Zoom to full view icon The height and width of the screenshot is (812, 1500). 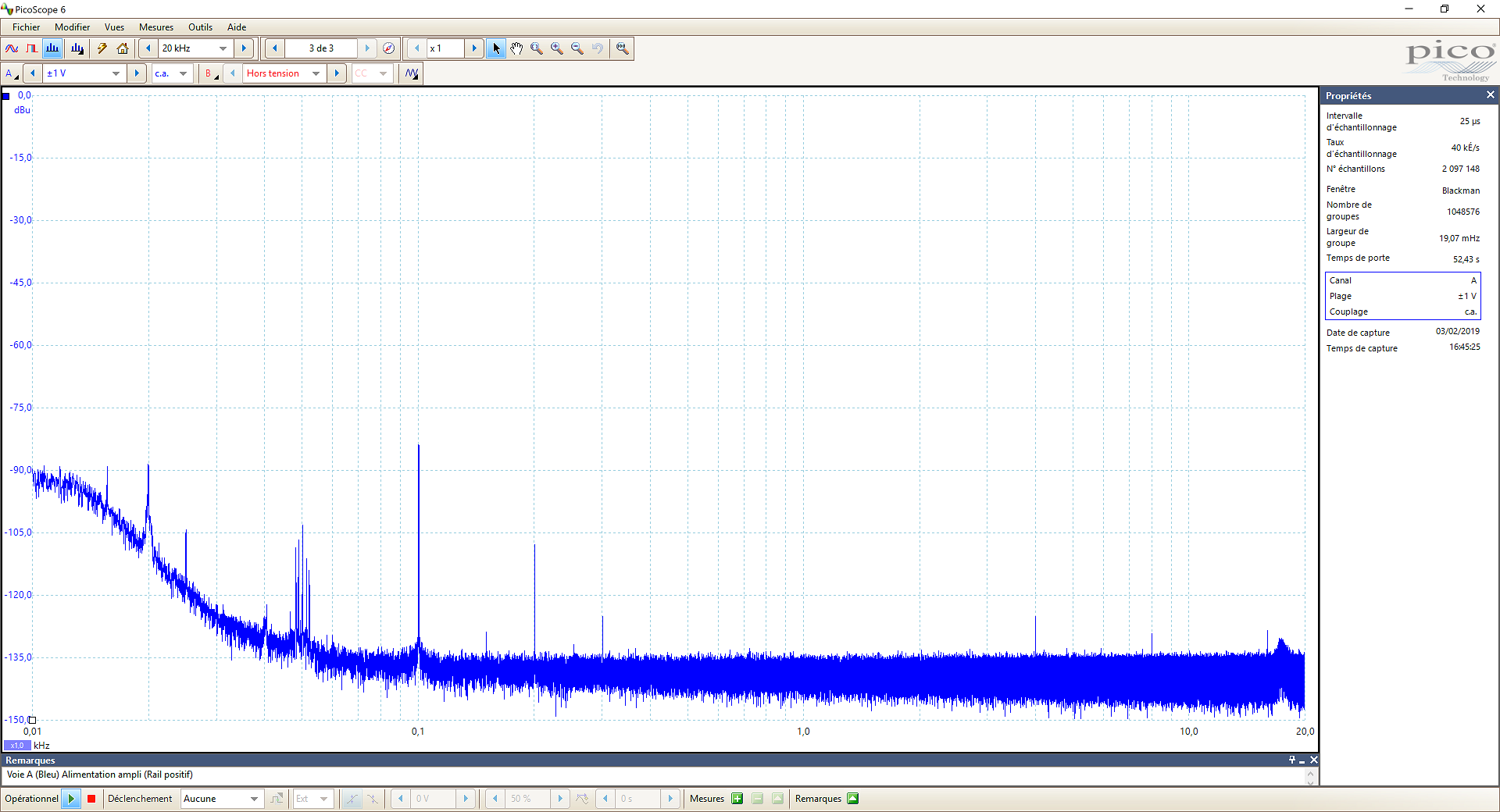pos(623,48)
